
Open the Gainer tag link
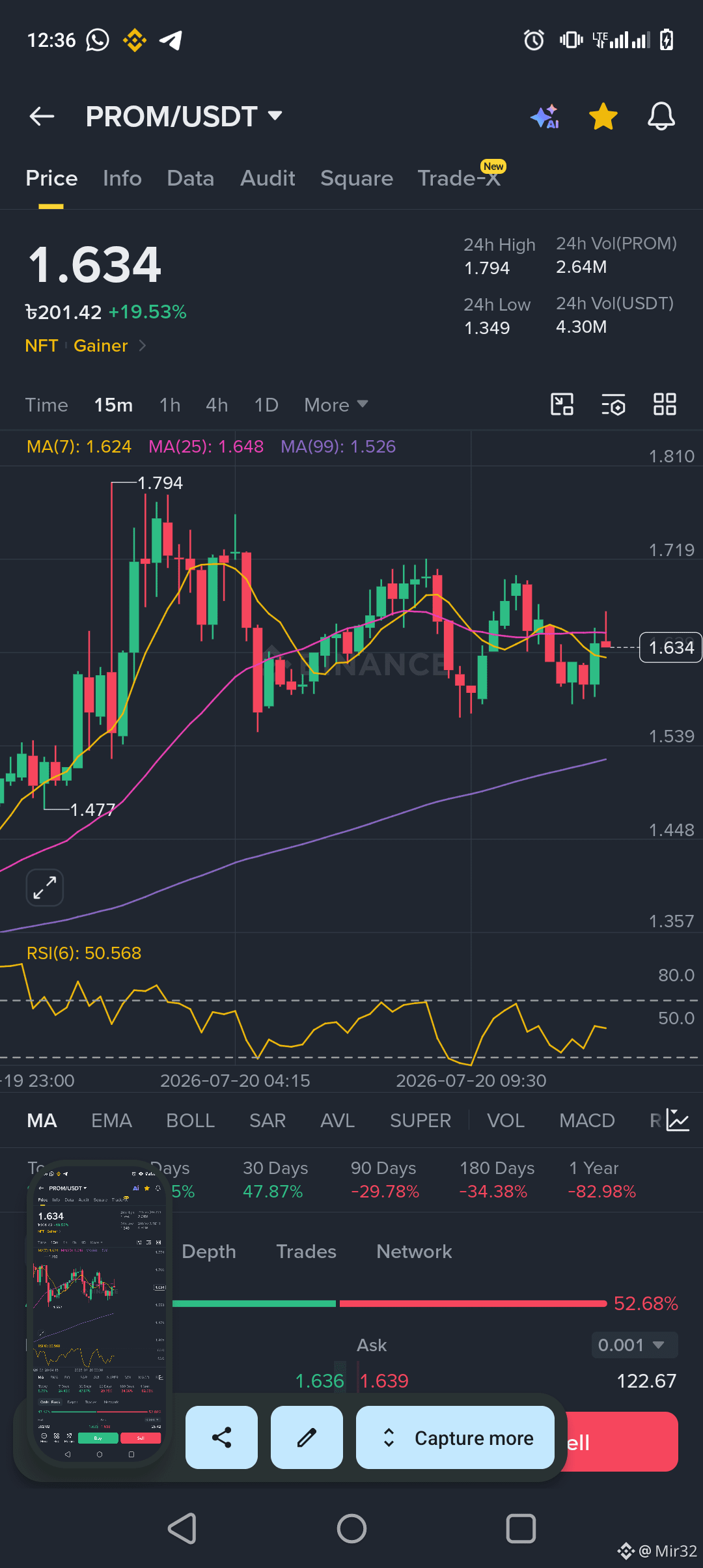pos(101,346)
